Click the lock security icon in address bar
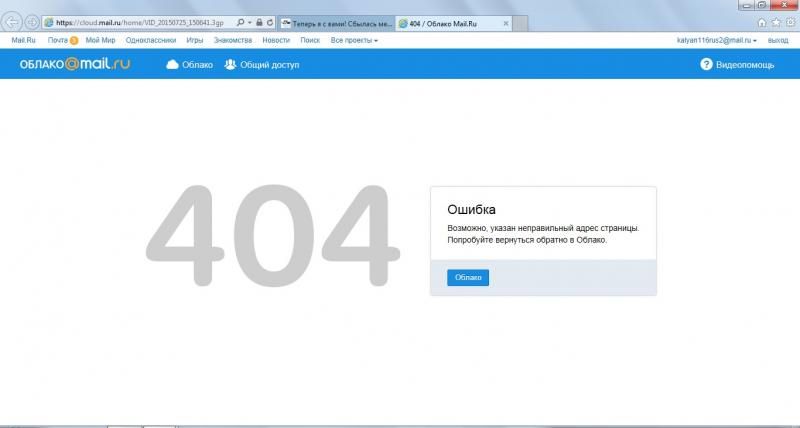Screen dimensions: 800x428 (259, 22)
